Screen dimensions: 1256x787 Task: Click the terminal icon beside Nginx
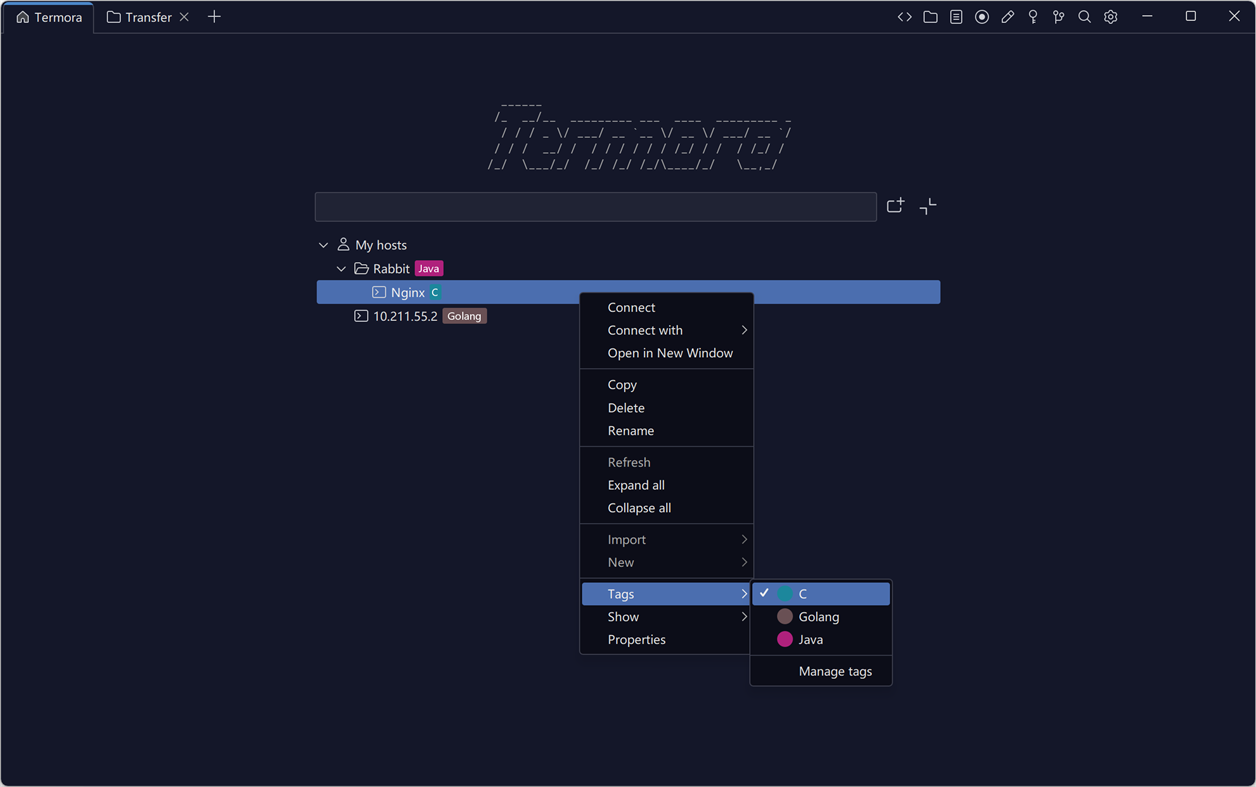coord(379,292)
